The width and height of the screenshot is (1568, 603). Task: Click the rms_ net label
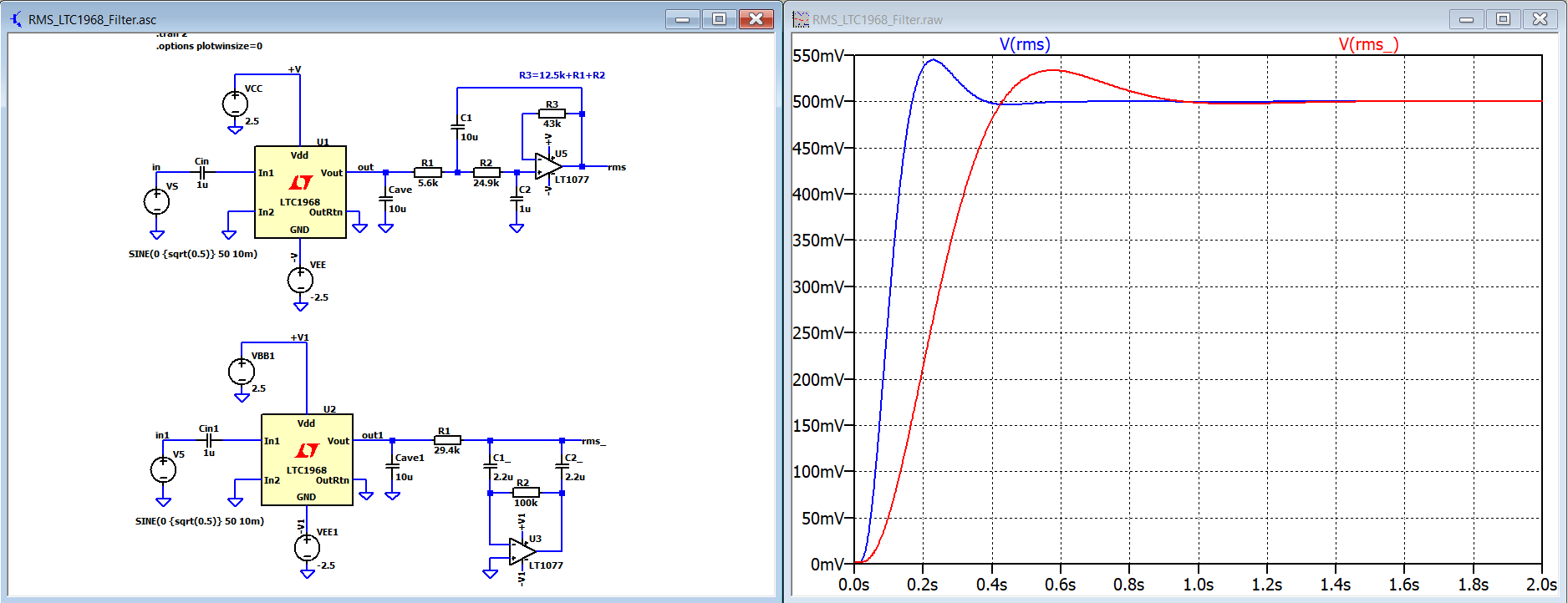point(594,441)
